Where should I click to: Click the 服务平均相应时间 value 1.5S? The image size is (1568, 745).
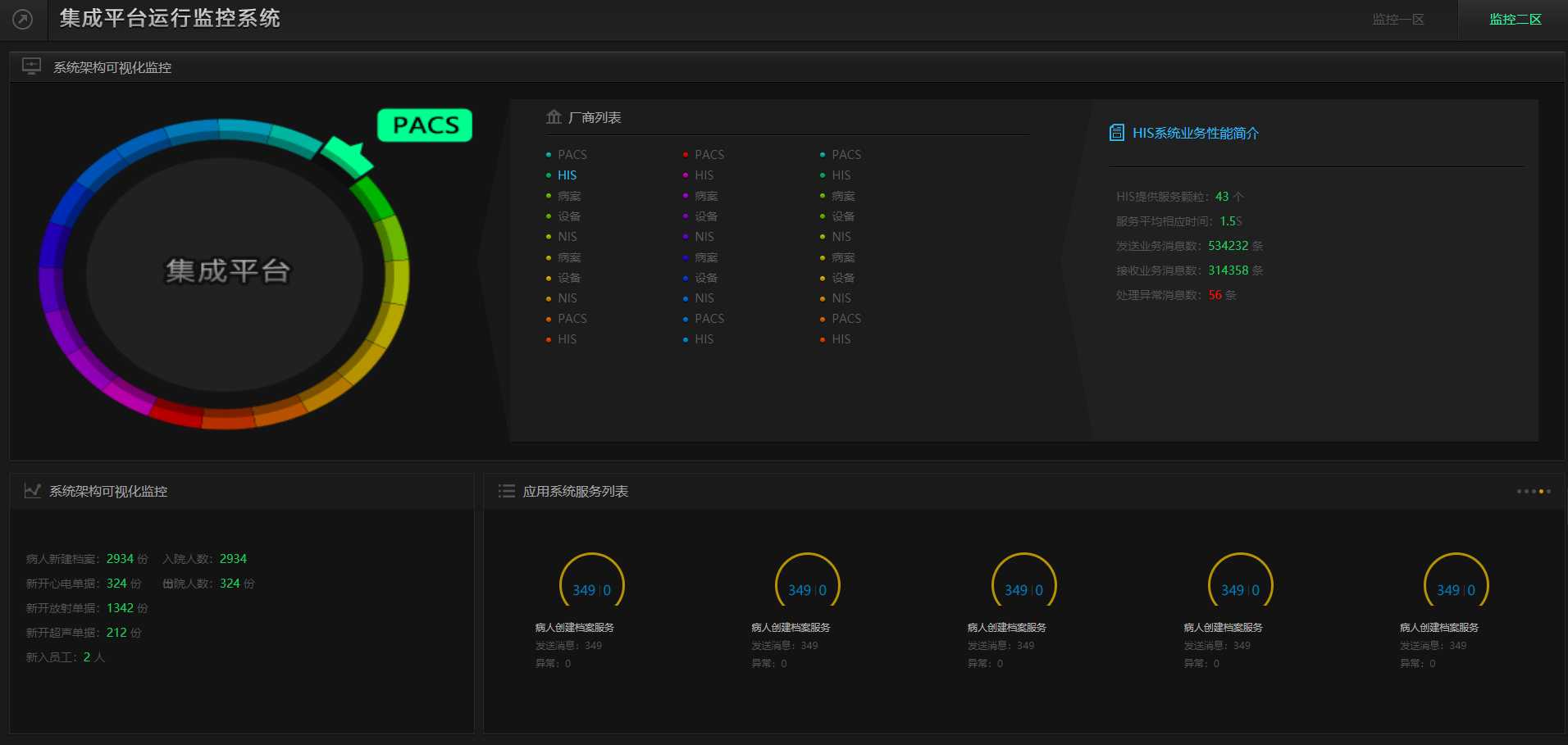1231,221
